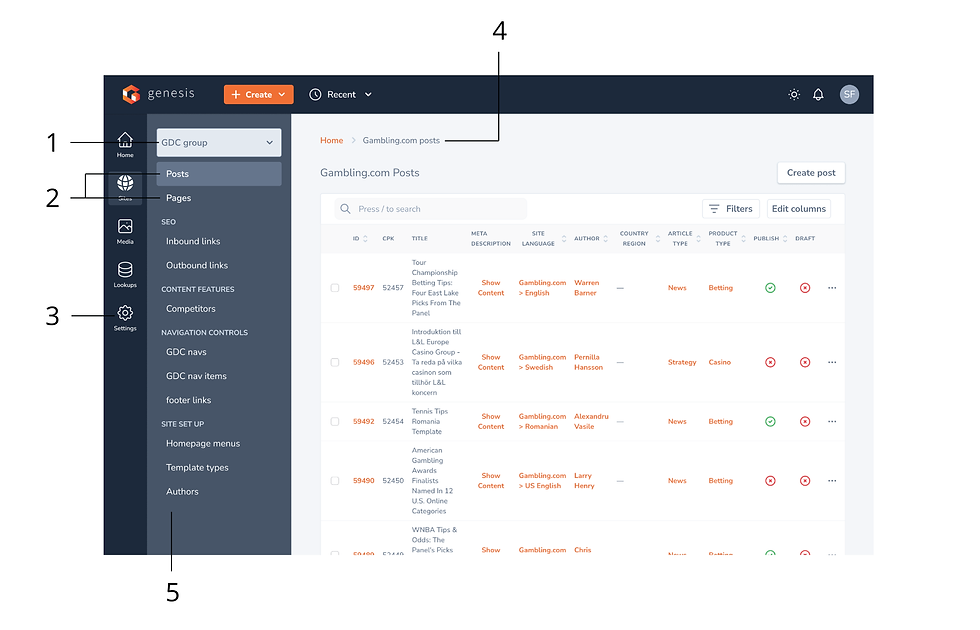
Task: Click the Genesis logo icon
Action: 131,94
